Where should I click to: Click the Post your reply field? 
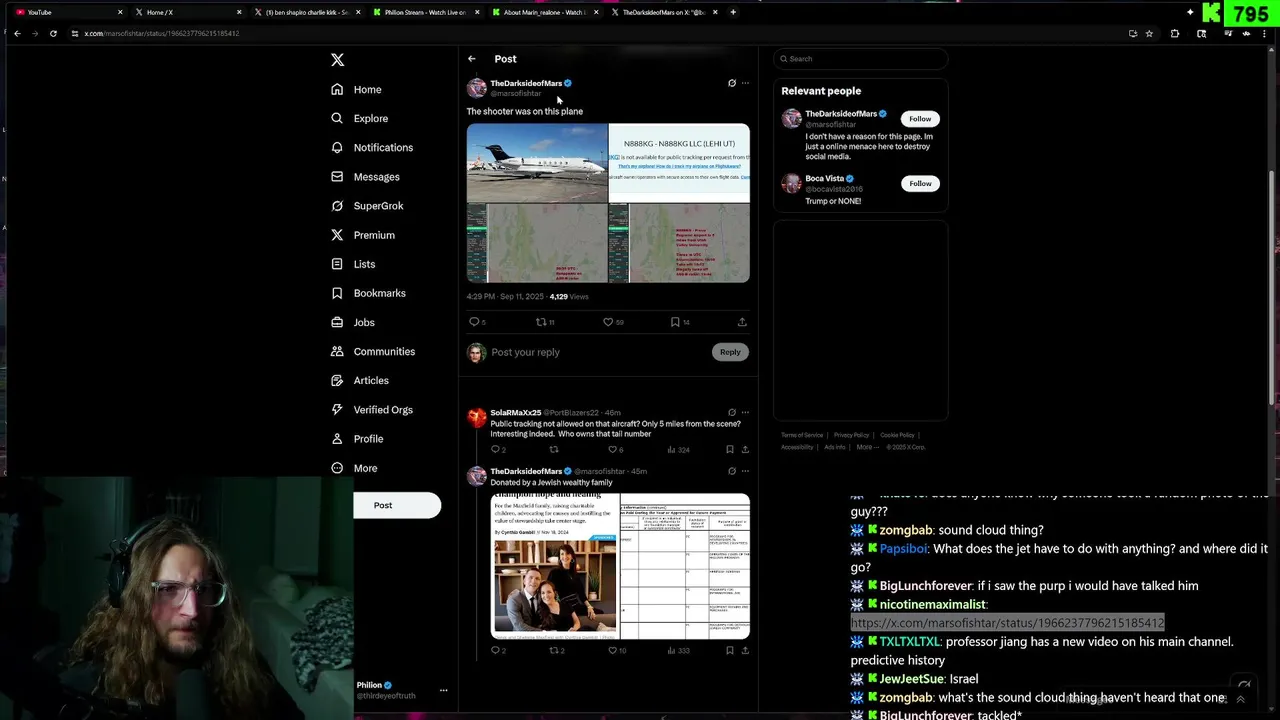[598, 352]
